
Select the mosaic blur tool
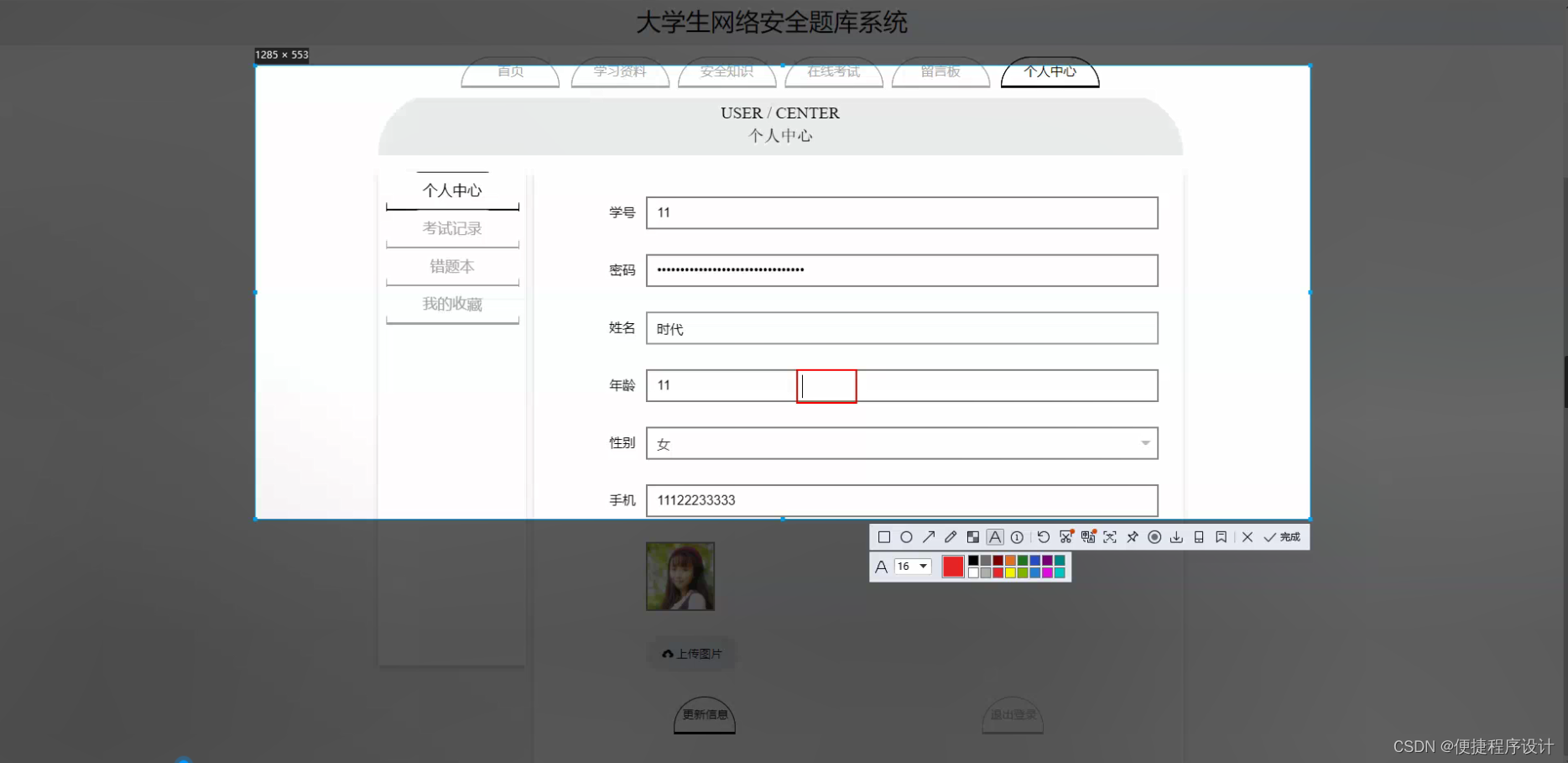973,537
